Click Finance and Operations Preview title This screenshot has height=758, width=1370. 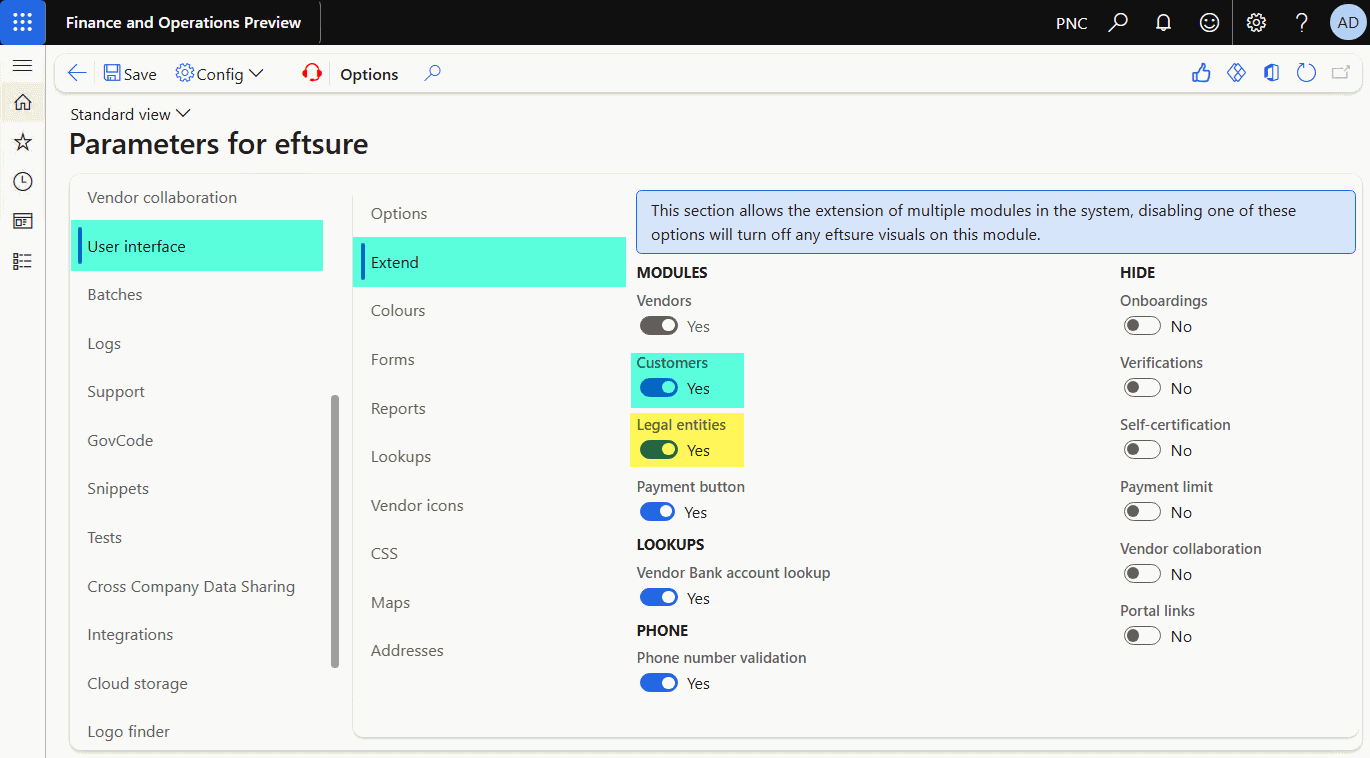coord(183,22)
